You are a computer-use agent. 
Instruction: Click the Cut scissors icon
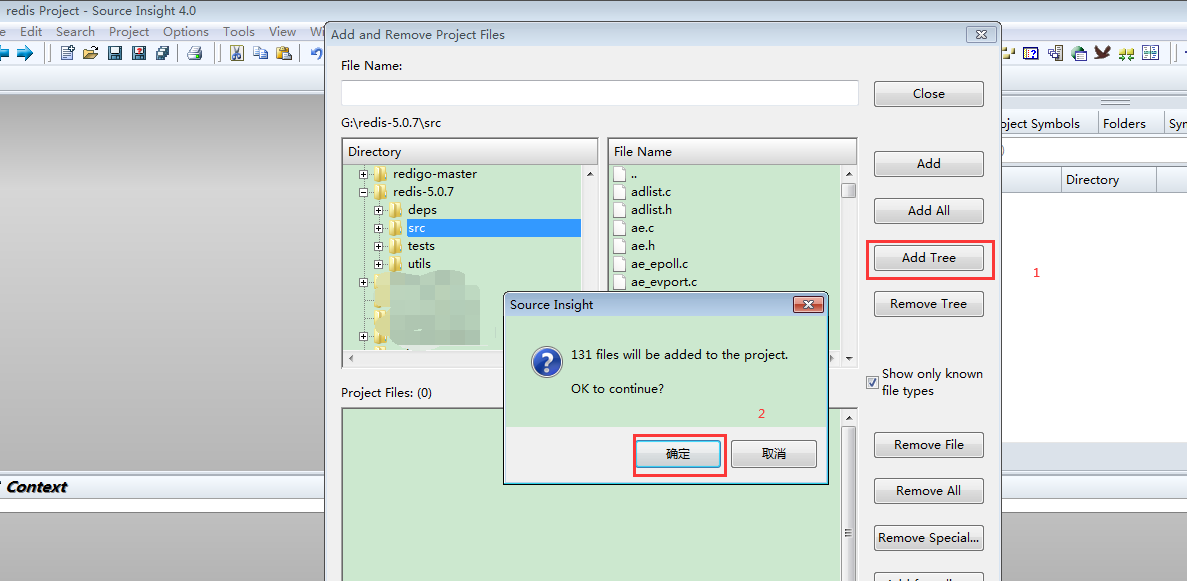coord(237,53)
